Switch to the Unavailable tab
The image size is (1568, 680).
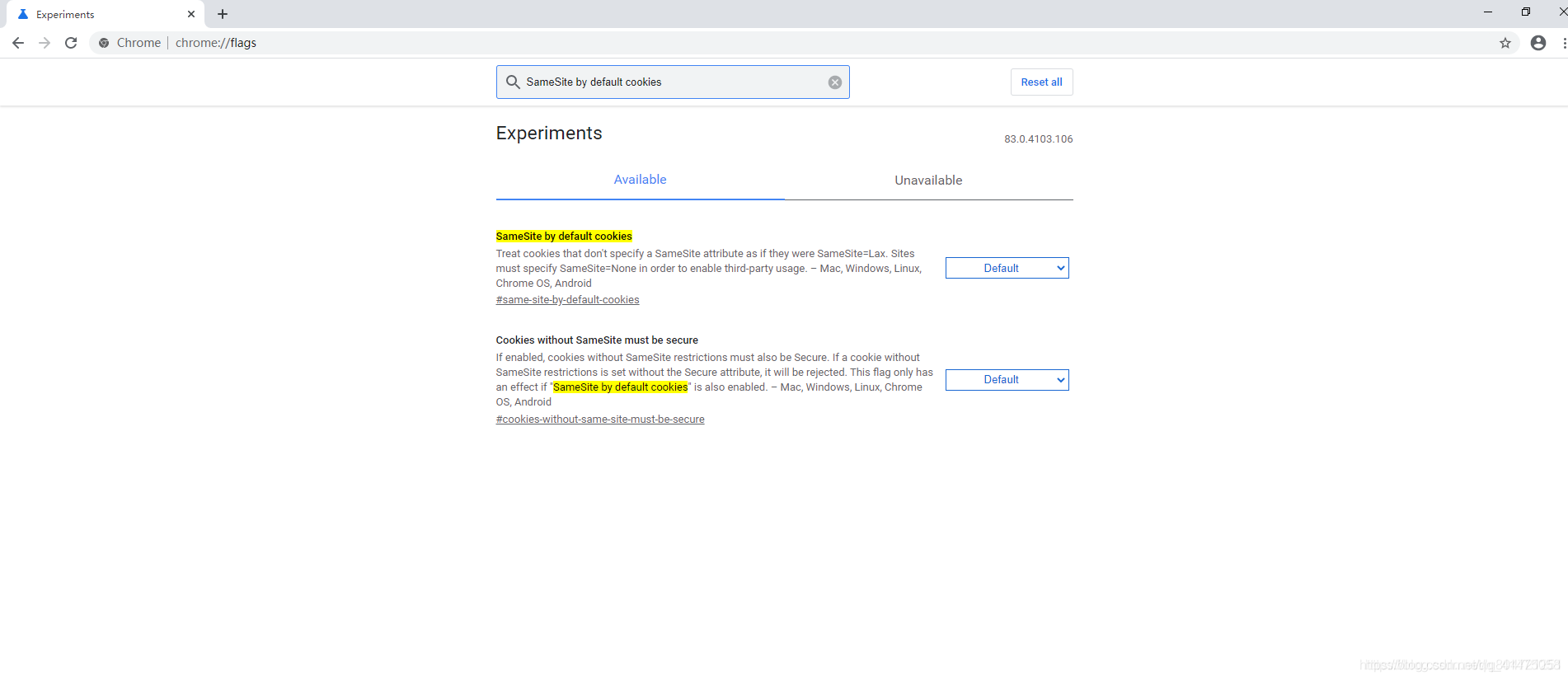point(928,180)
